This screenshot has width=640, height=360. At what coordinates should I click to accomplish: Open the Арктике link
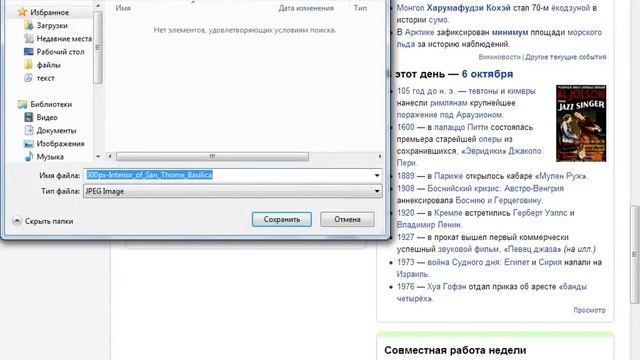coord(419,32)
